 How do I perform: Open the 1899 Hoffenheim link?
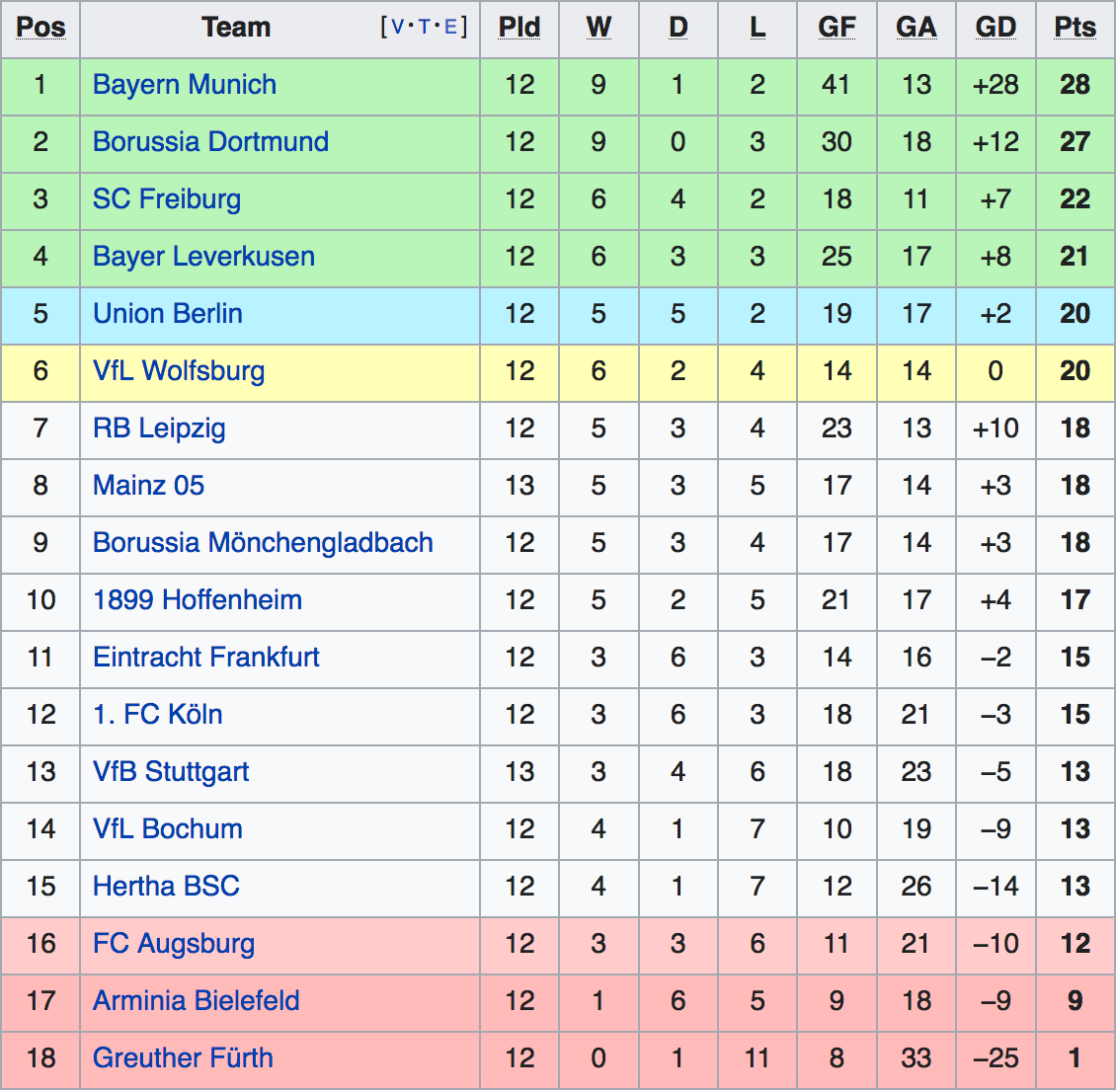coord(197,600)
